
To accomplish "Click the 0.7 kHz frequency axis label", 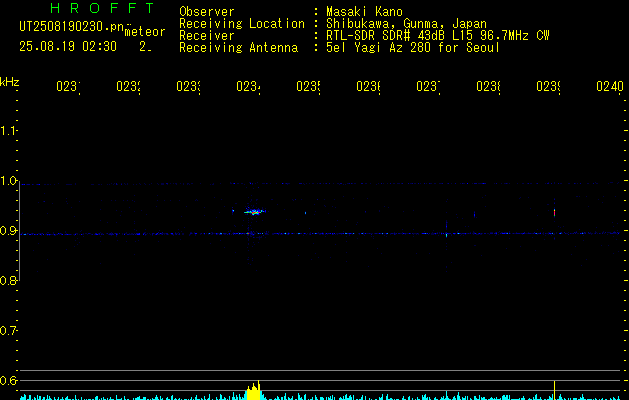I will coord(8,331).
